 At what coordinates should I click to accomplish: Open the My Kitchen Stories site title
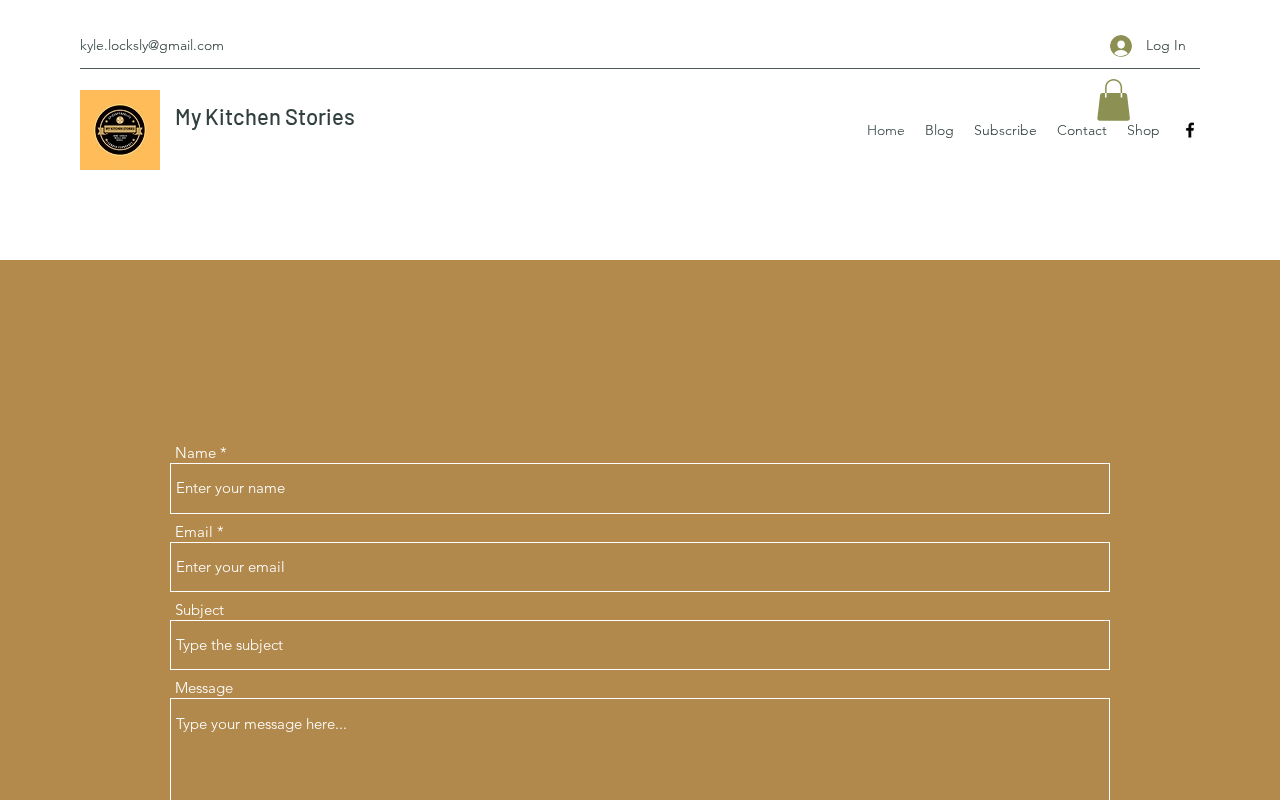(x=265, y=117)
